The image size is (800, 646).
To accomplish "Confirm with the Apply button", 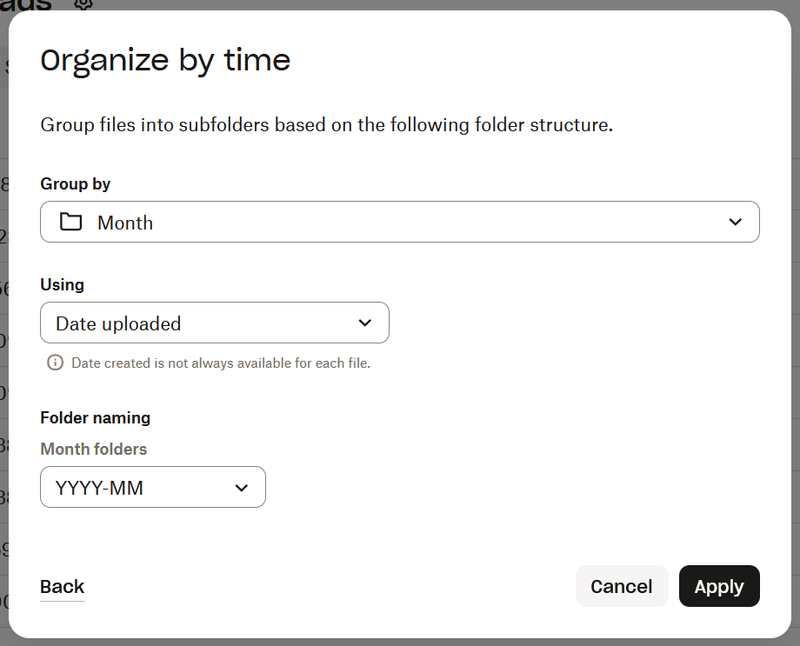I will click(x=719, y=587).
